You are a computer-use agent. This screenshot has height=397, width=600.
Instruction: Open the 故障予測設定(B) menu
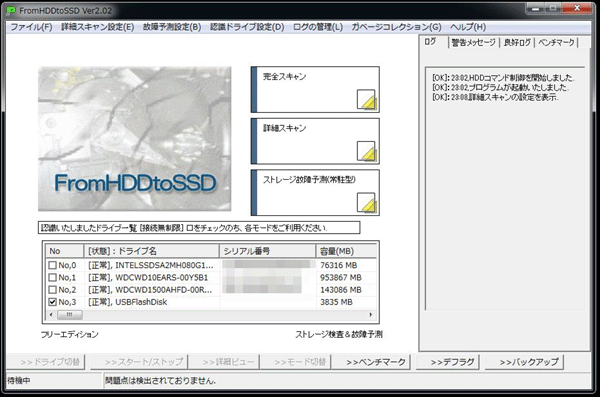(x=172, y=27)
